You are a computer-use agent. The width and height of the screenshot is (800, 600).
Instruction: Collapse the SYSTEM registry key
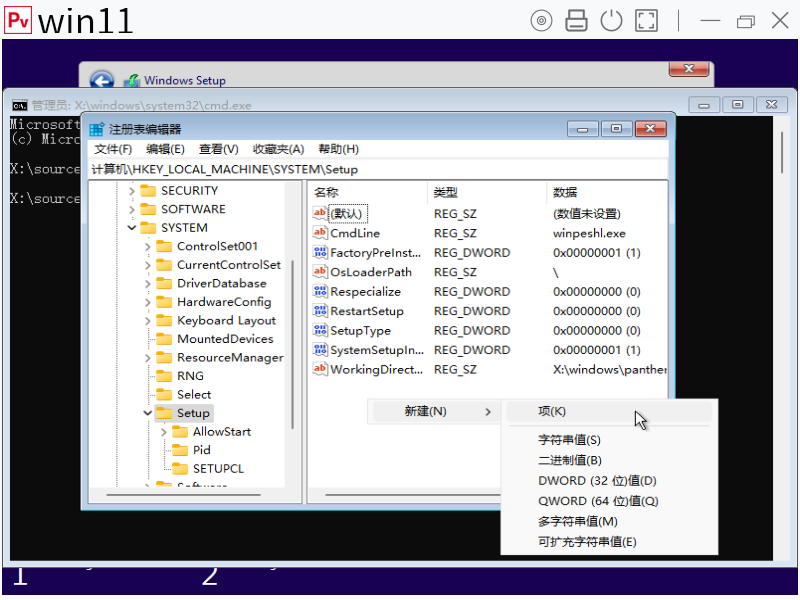click(x=132, y=228)
